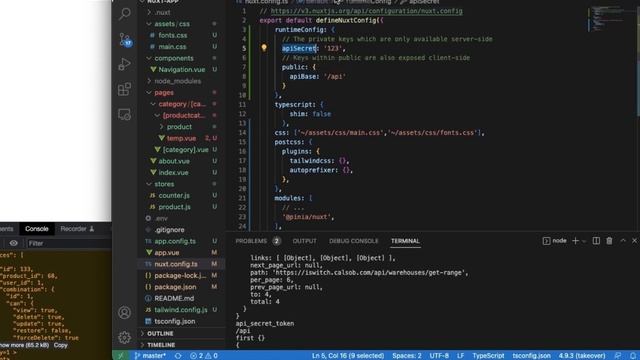Add a new terminal with plus icon
The width and height of the screenshot is (640, 360).
click(576, 241)
